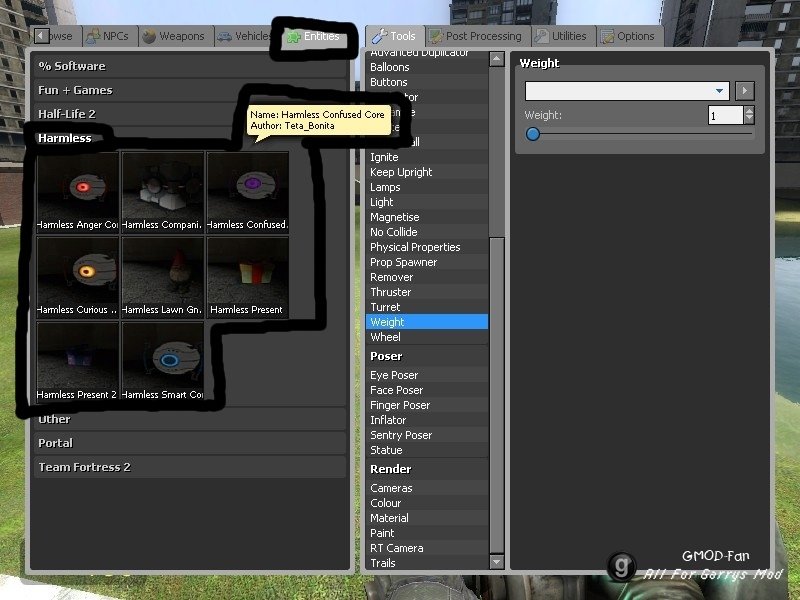Select the Remover tool
The width and height of the screenshot is (800, 600).
click(427, 277)
